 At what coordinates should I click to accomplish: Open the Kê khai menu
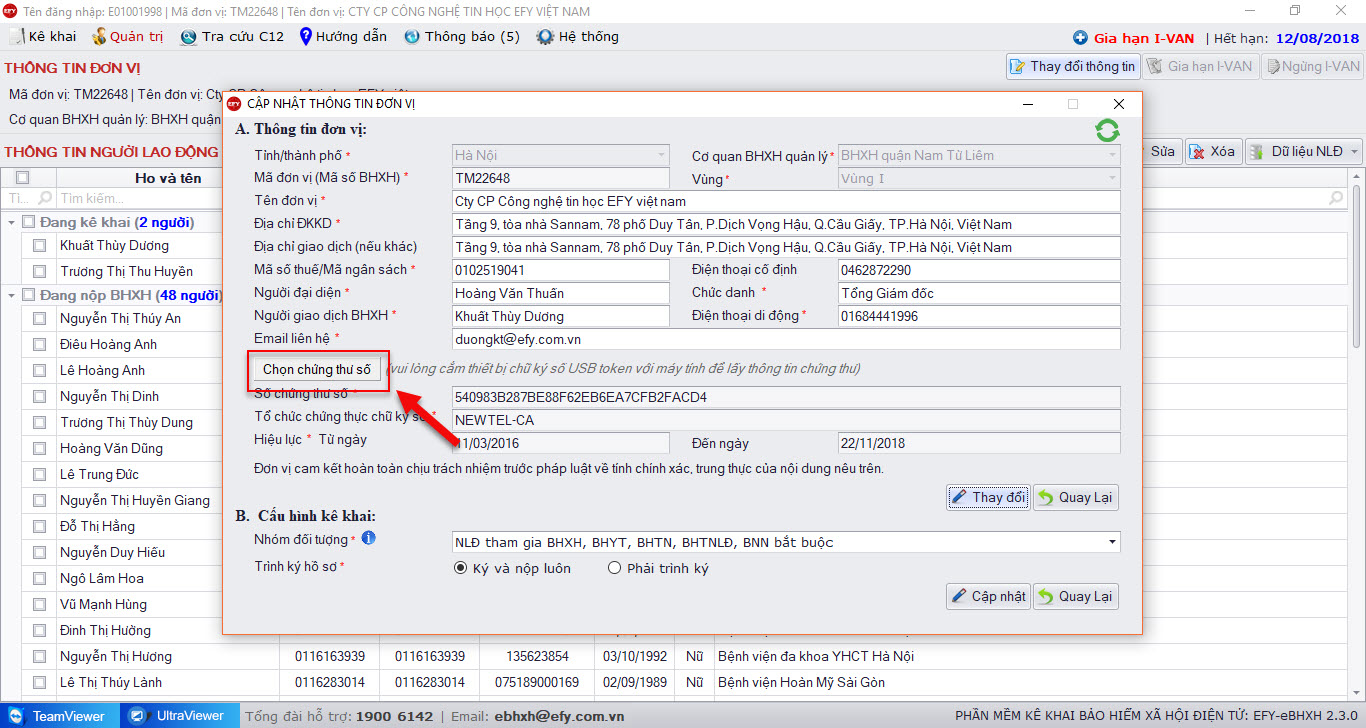42,37
